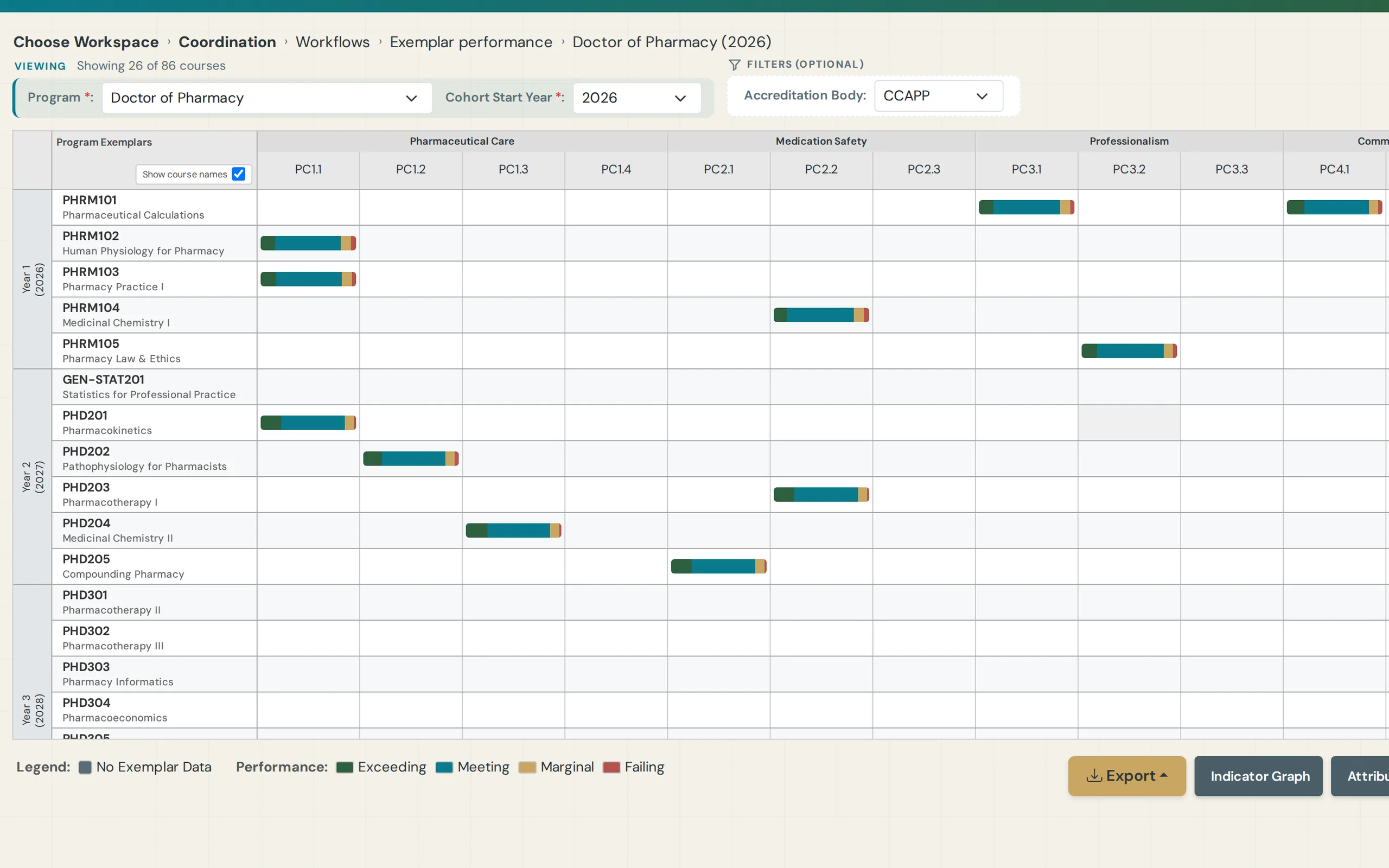The width and height of the screenshot is (1389, 868).
Task: Select the PHD301 Pharmacotherapy II row
Action: coord(155,602)
